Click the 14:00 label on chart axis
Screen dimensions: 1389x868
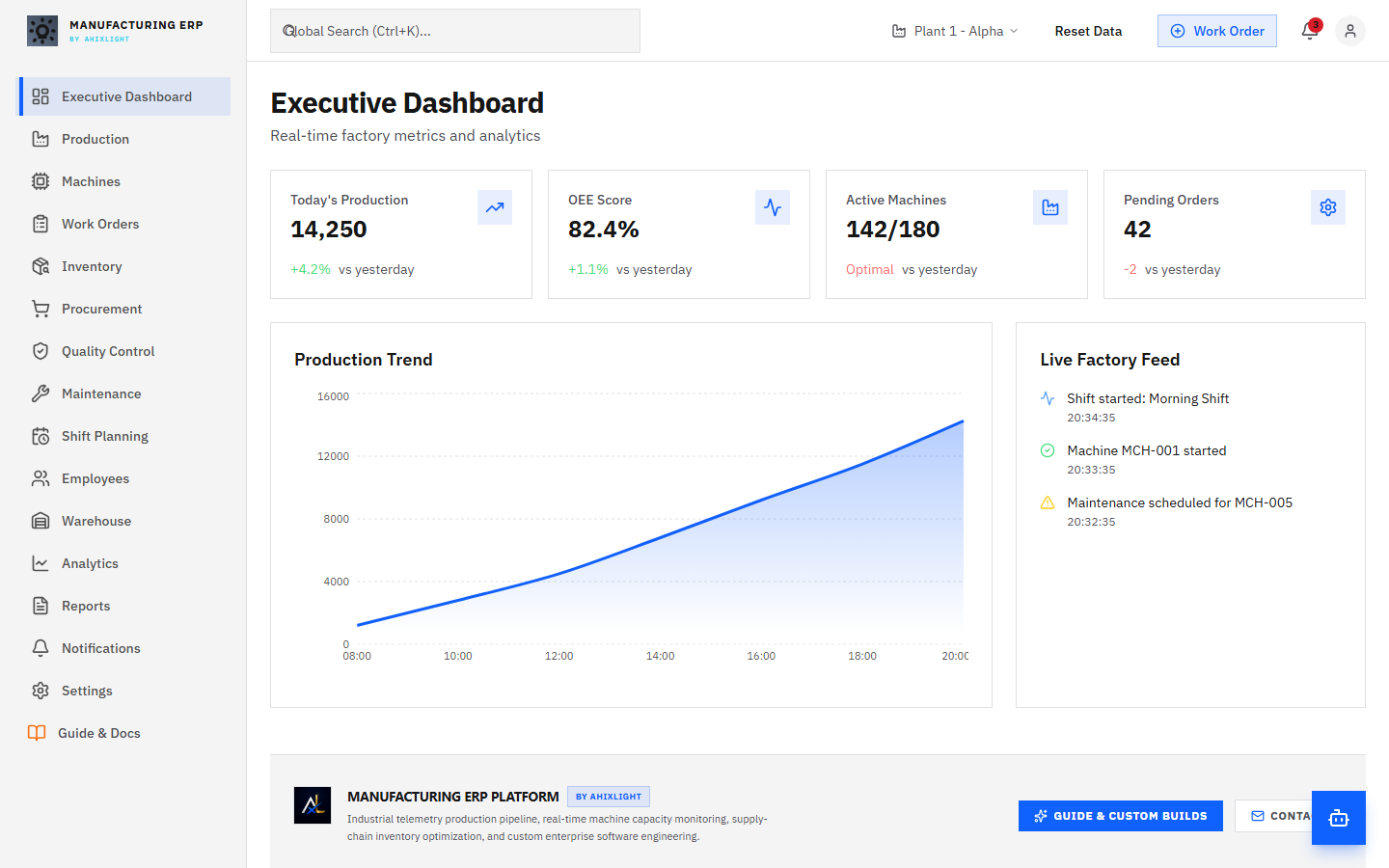pyautogui.click(x=660, y=656)
